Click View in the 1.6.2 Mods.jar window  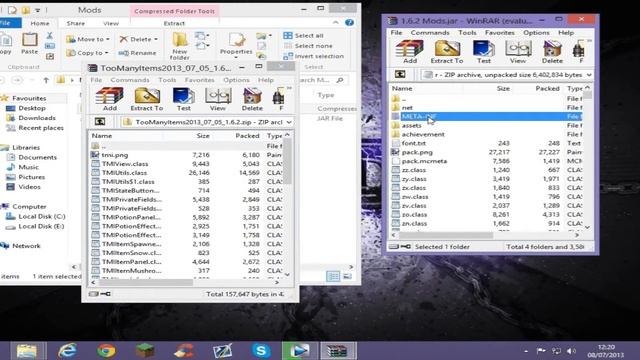pos(518,52)
